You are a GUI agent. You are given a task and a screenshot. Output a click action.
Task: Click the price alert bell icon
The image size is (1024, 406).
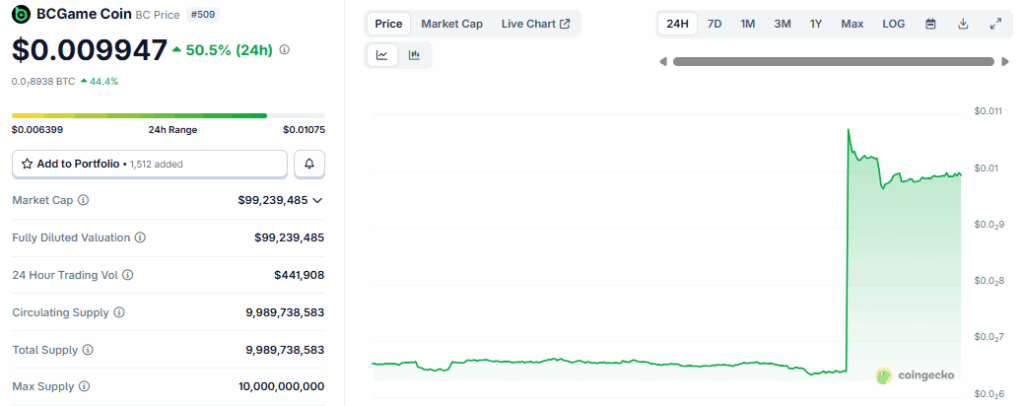tap(309, 163)
